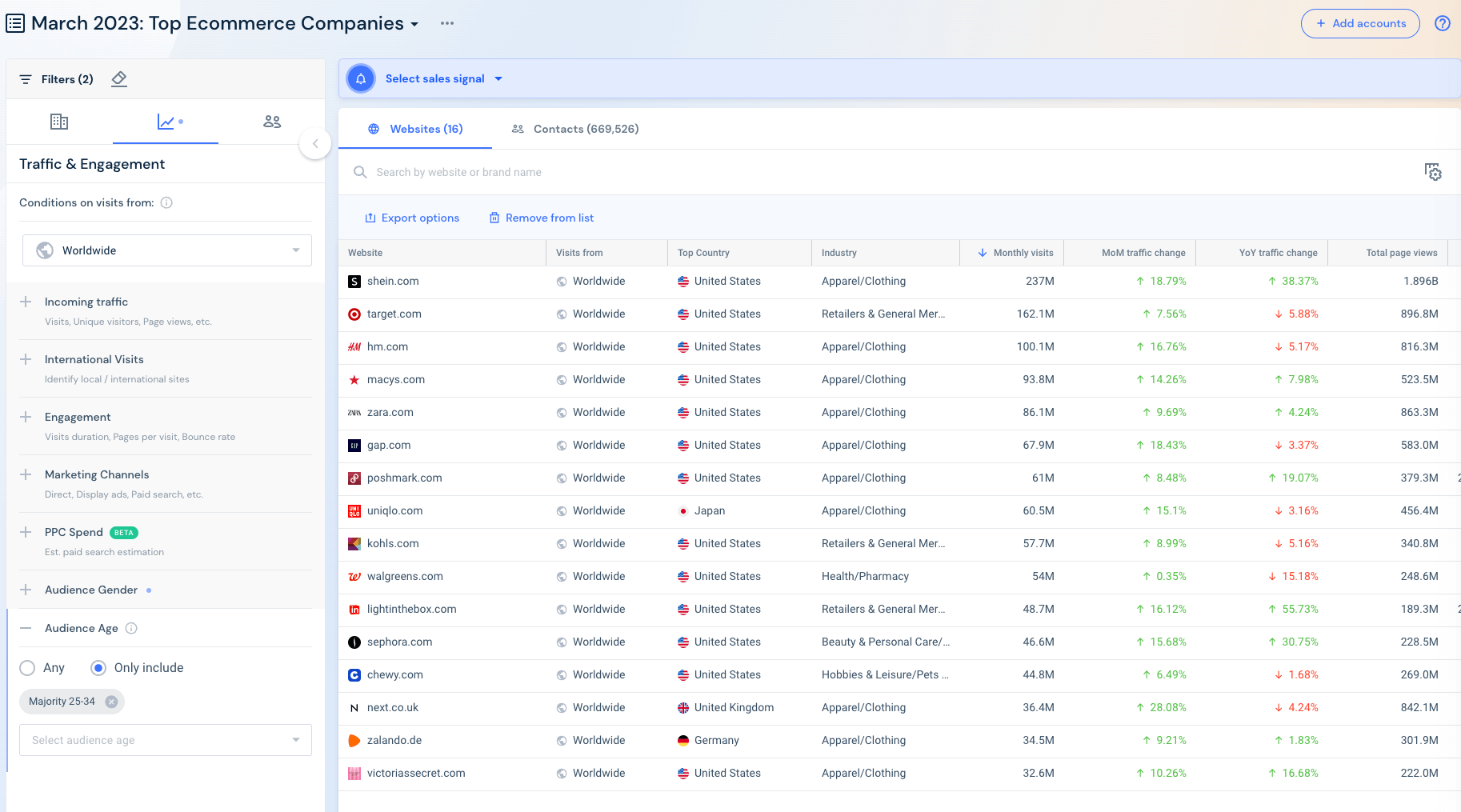The width and height of the screenshot is (1461, 812).
Task: Click Remove from list
Action: point(542,218)
